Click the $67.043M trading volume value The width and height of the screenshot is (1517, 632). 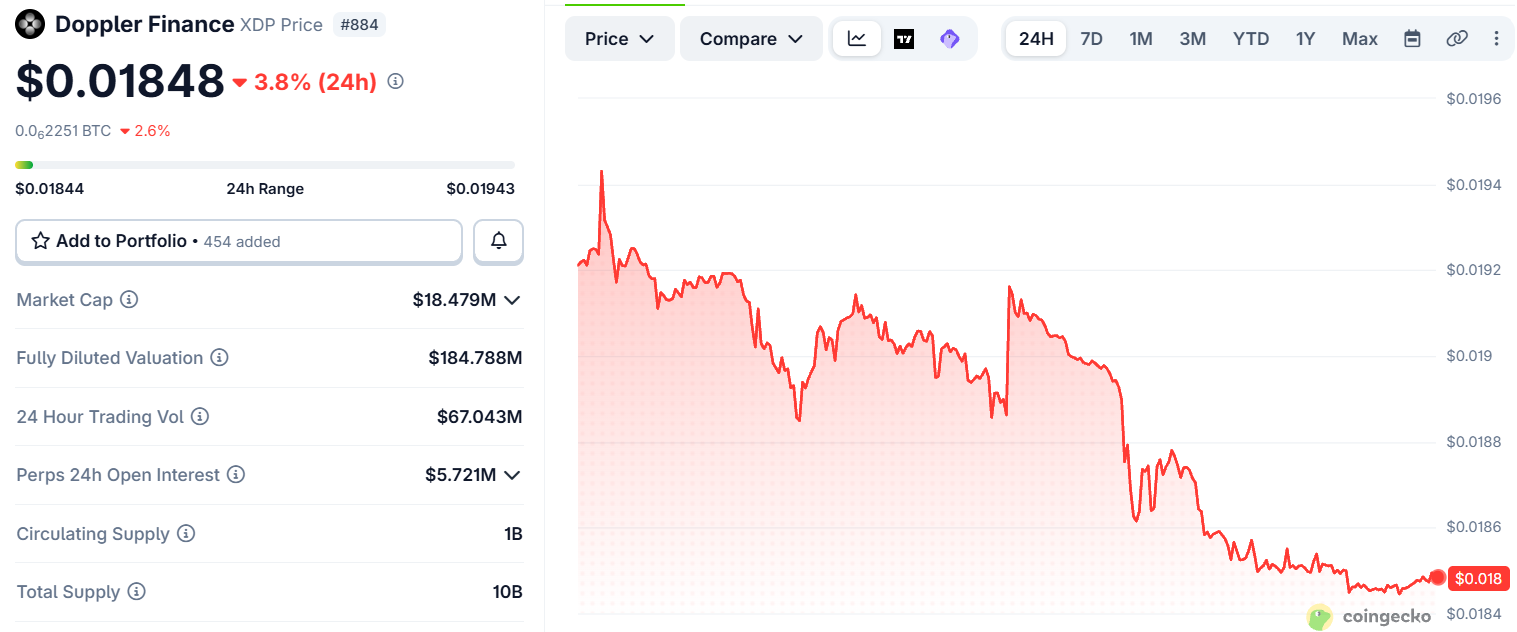pos(480,417)
